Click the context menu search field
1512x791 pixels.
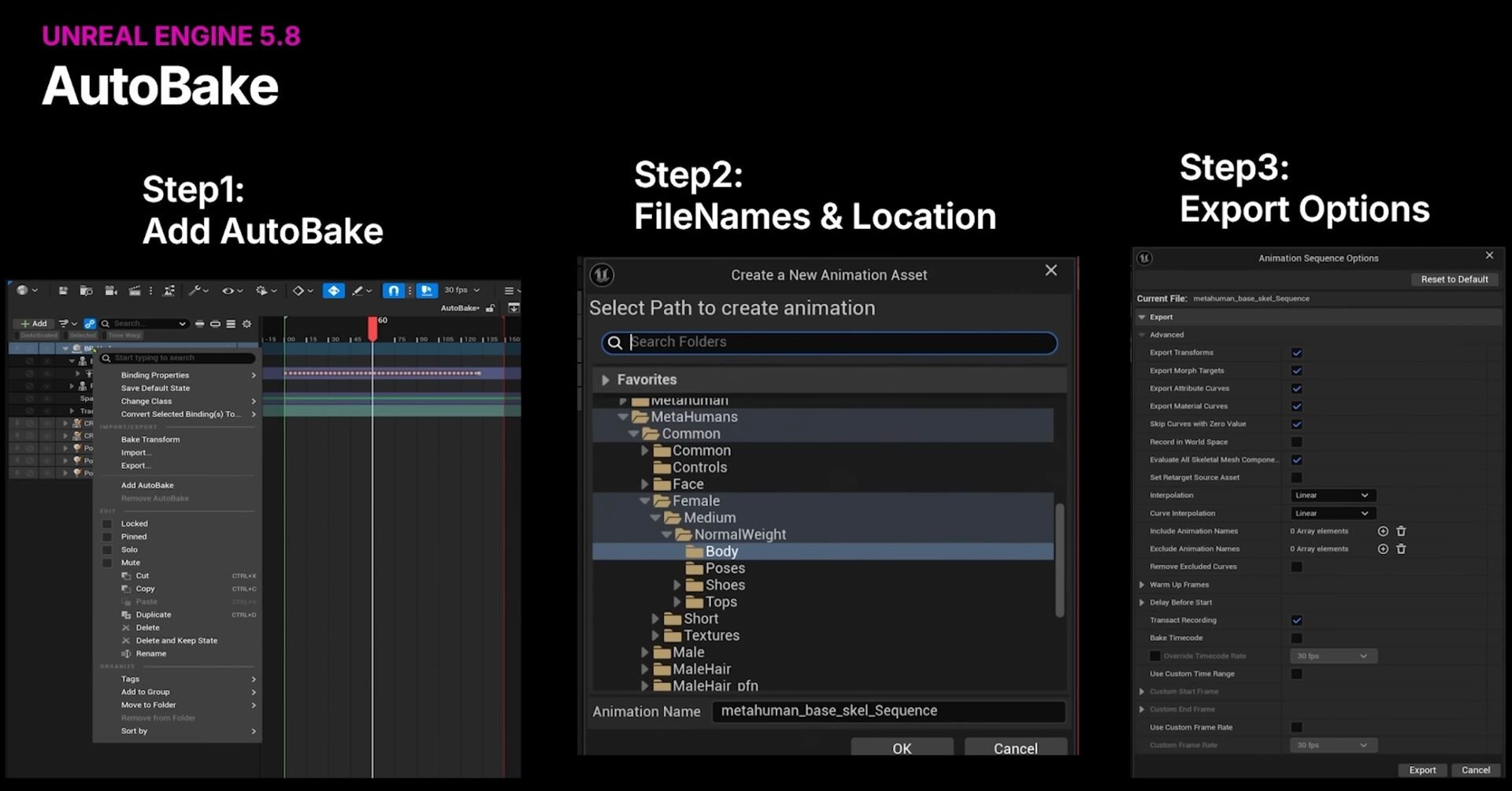[x=178, y=358]
